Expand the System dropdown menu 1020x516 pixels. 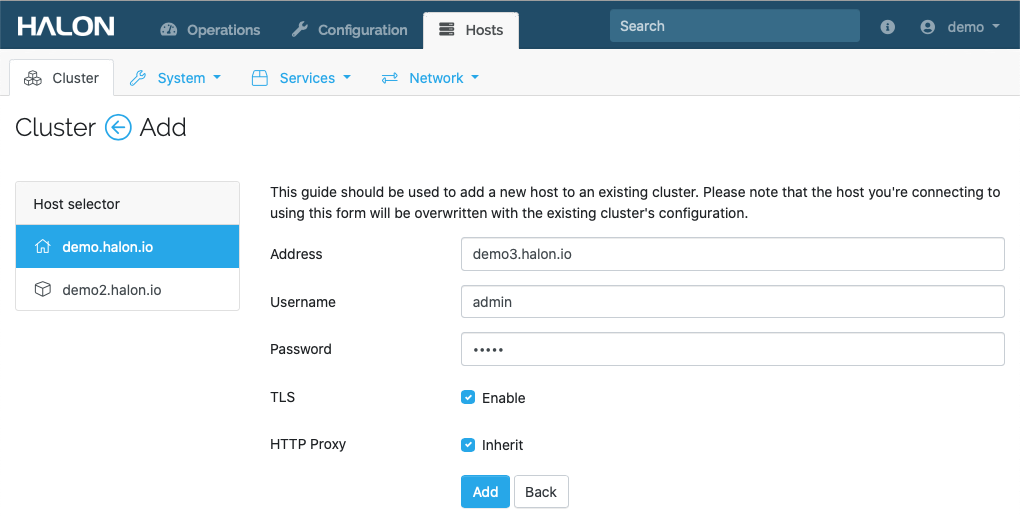pyautogui.click(x=176, y=78)
